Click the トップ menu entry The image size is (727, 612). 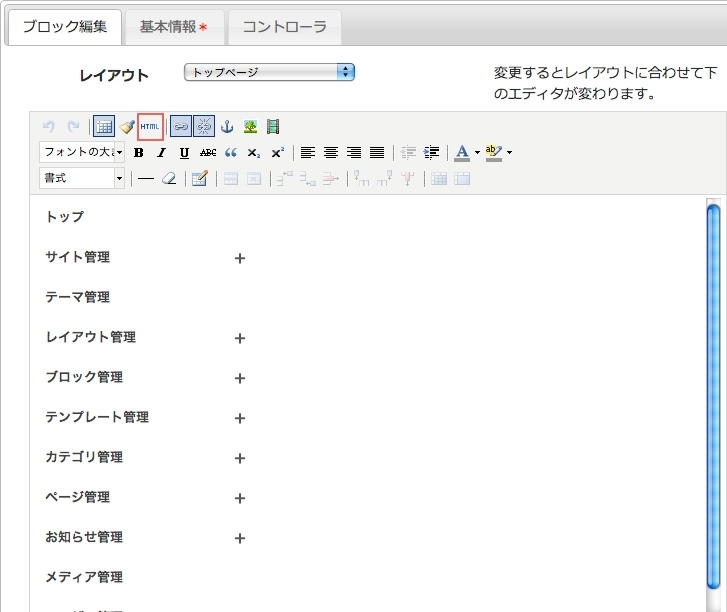(64, 217)
